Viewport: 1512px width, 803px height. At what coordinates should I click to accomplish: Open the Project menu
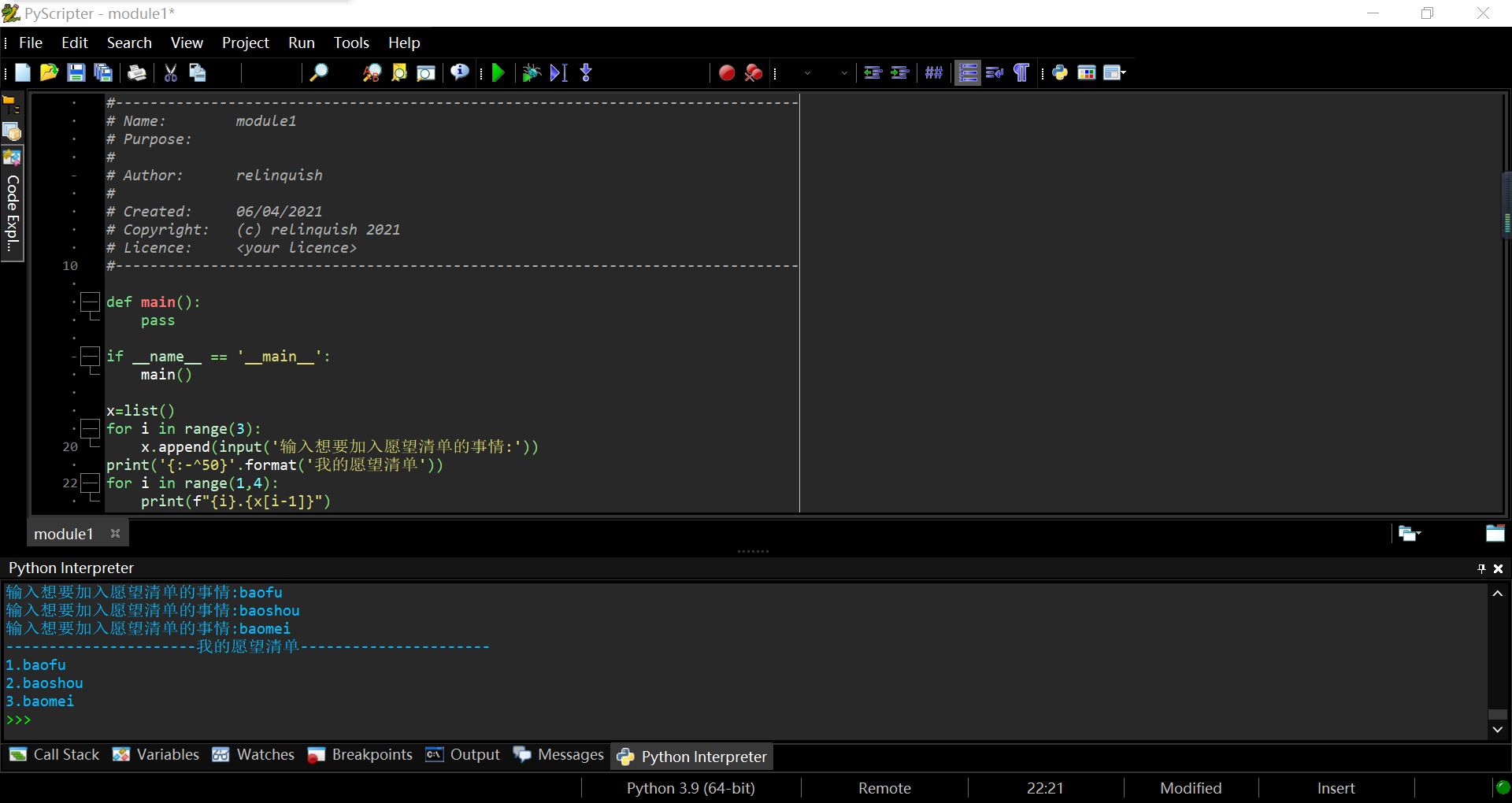245,43
